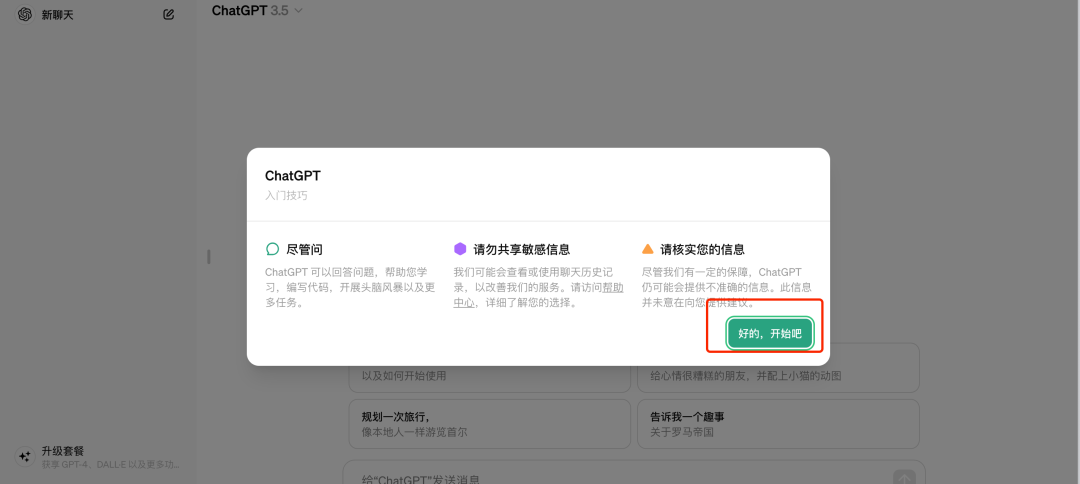Click the green chat bubble icon beside 尽管问
Image resolution: width=1080 pixels, height=484 pixels.
(272, 249)
